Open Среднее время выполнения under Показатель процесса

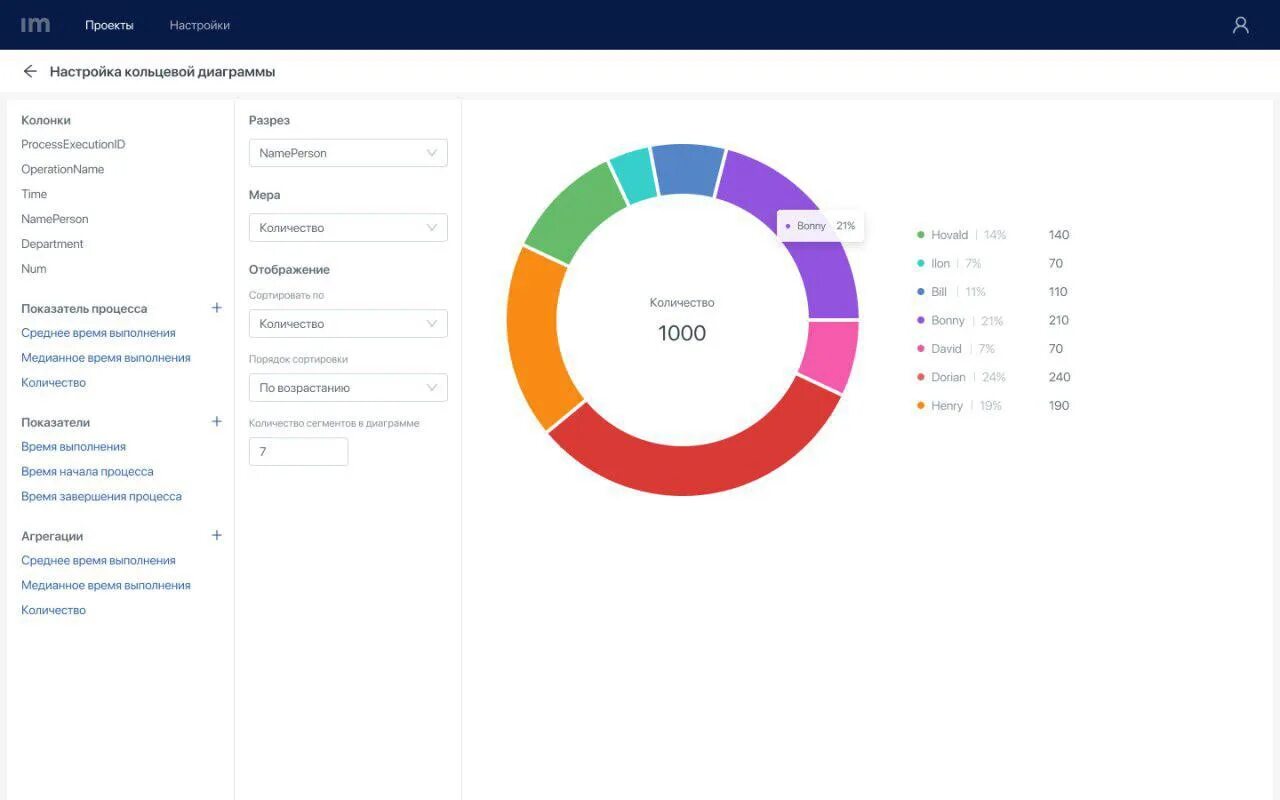pyautogui.click(x=98, y=333)
